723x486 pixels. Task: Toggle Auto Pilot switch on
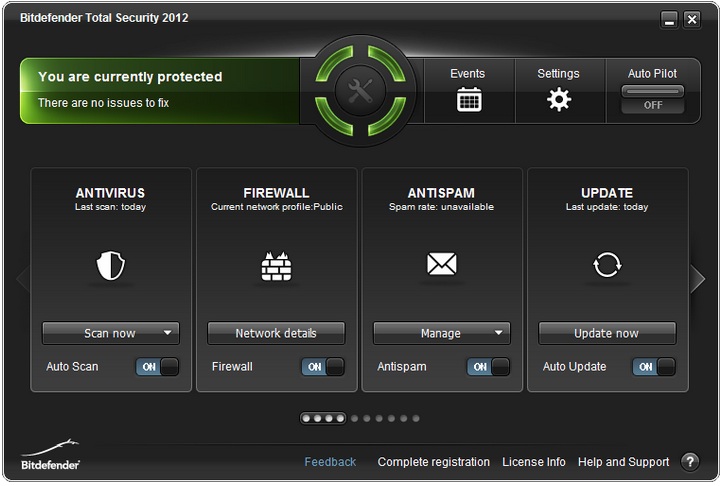coord(652,99)
